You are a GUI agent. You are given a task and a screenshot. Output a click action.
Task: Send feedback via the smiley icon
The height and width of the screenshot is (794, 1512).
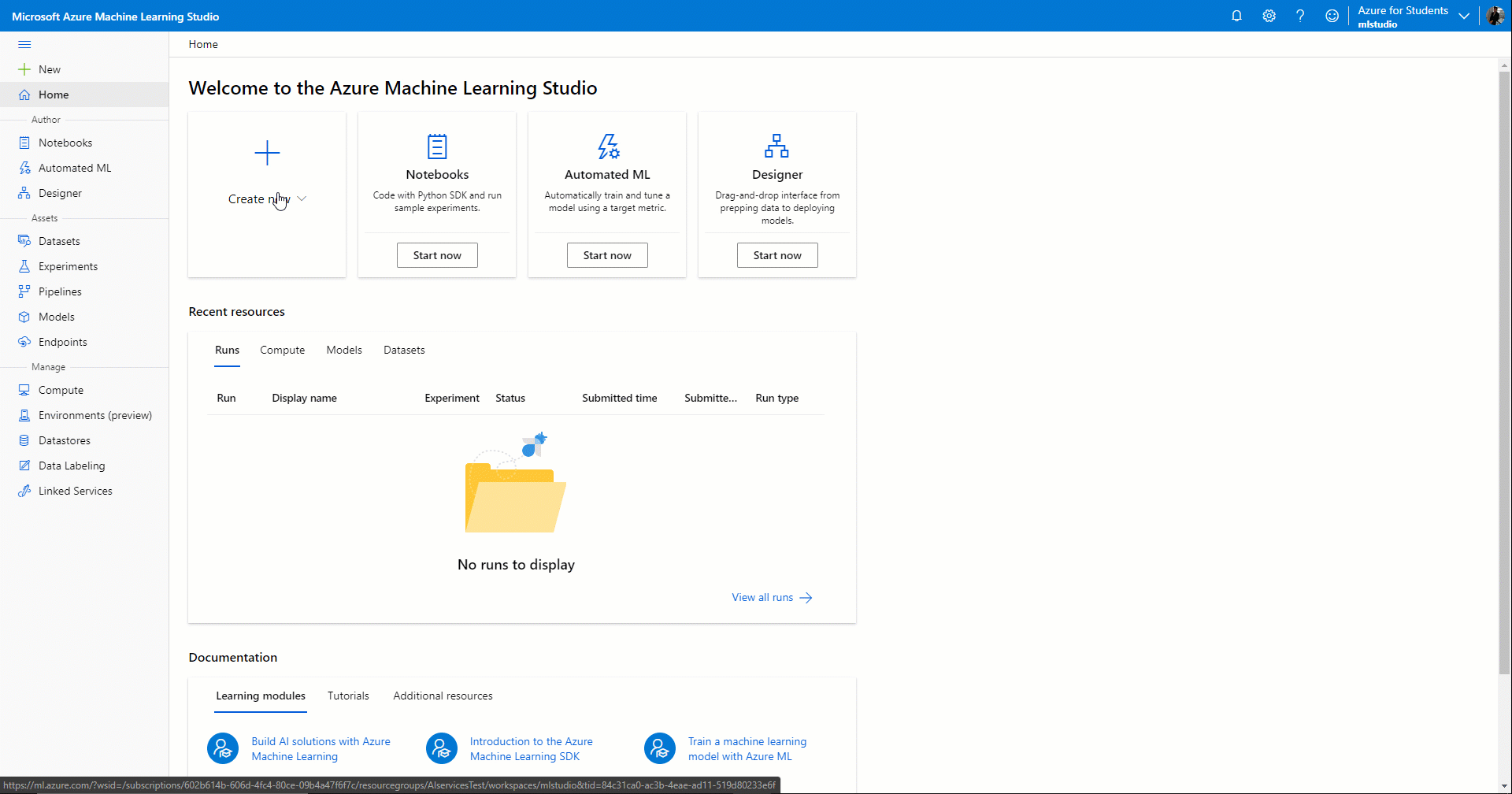point(1332,16)
